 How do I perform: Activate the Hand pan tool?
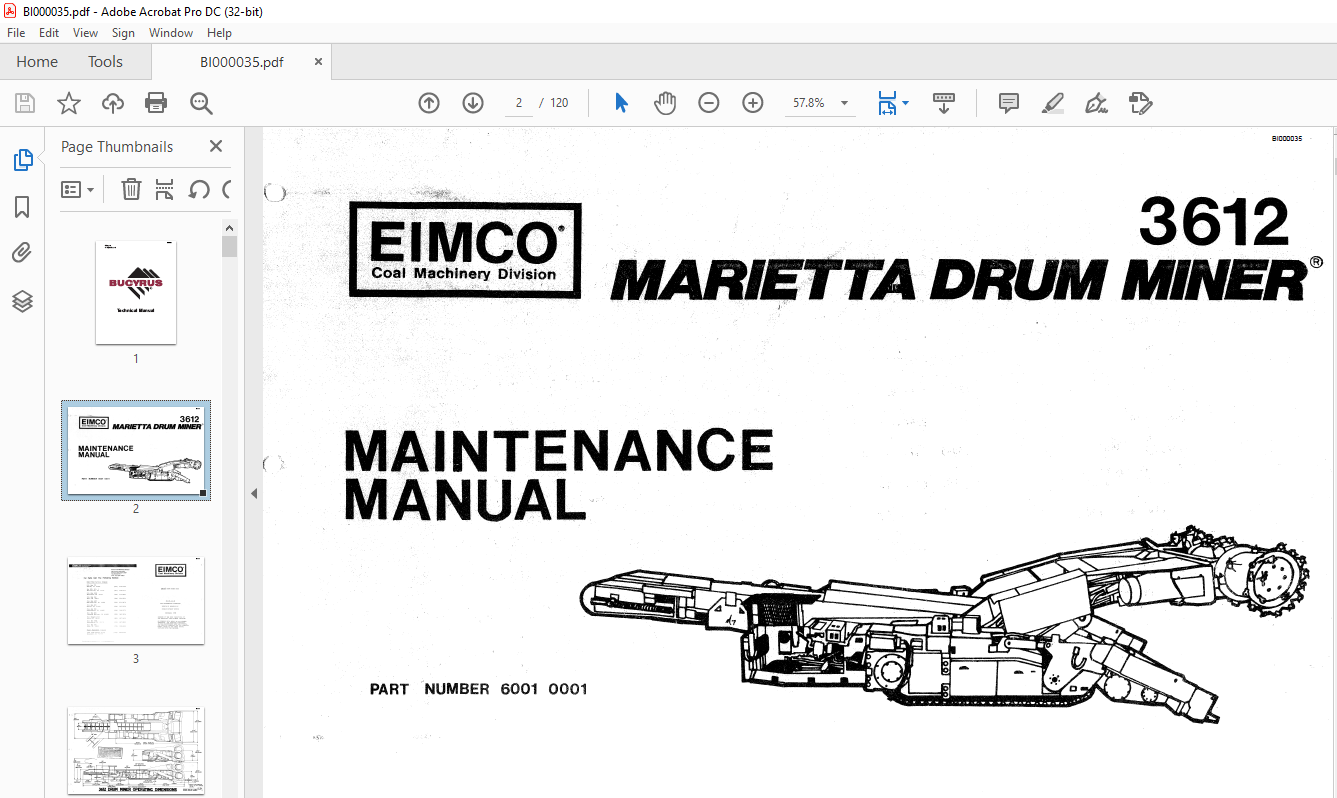tap(665, 103)
